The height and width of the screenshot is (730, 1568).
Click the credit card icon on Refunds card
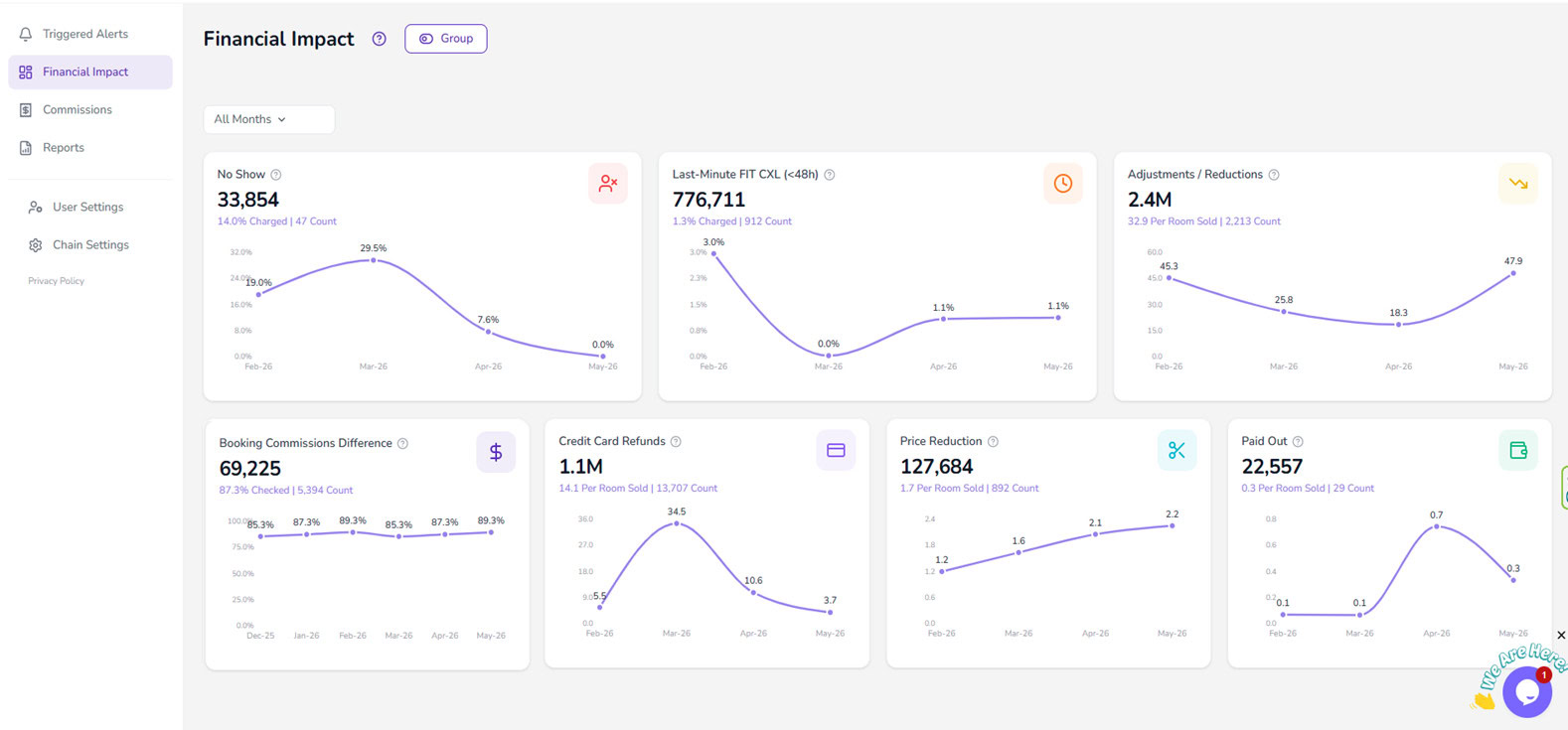(836, 450)
